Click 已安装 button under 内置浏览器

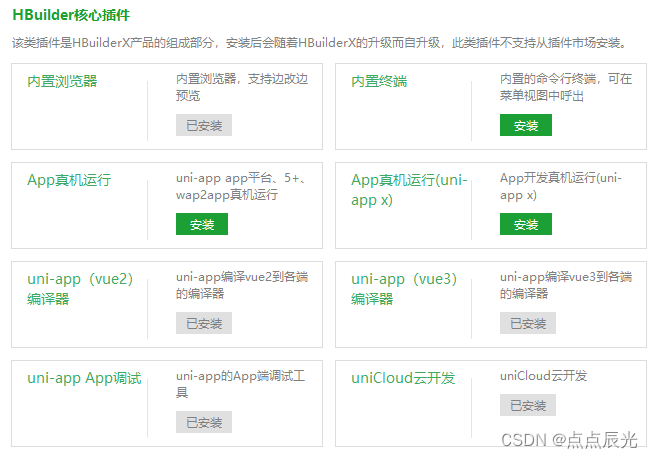(x=204, y=125)
